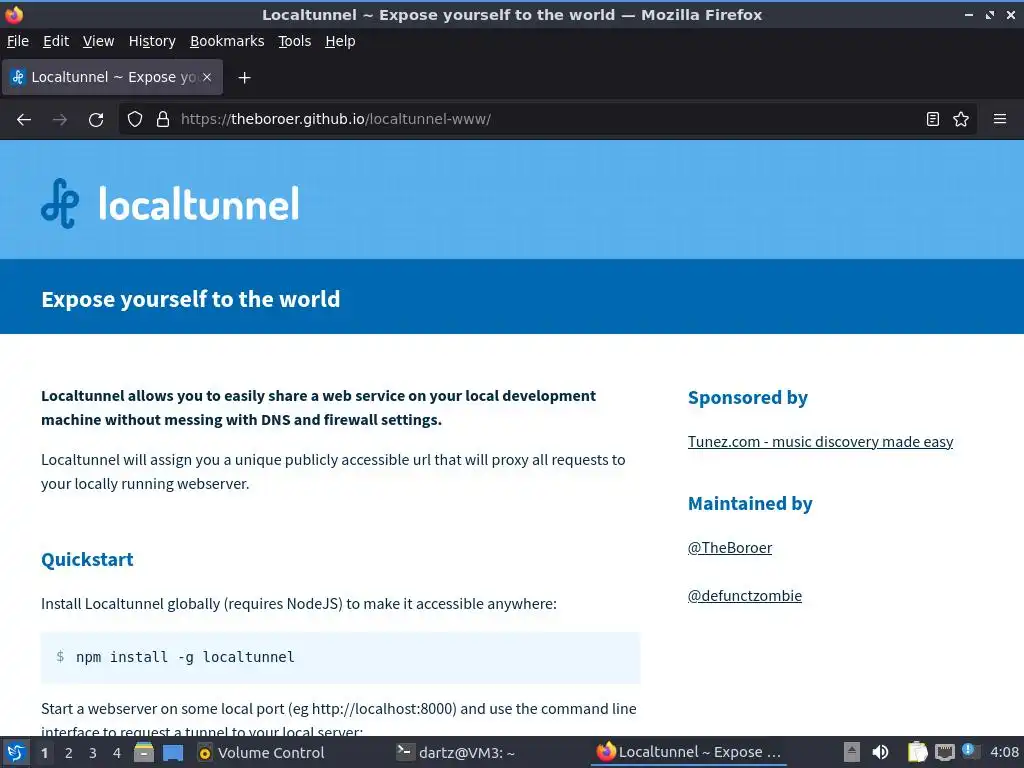This screenshot has height=768, width=1024.
Task: Go back with the browser back arrow
Action: click(x=24, y=120)
